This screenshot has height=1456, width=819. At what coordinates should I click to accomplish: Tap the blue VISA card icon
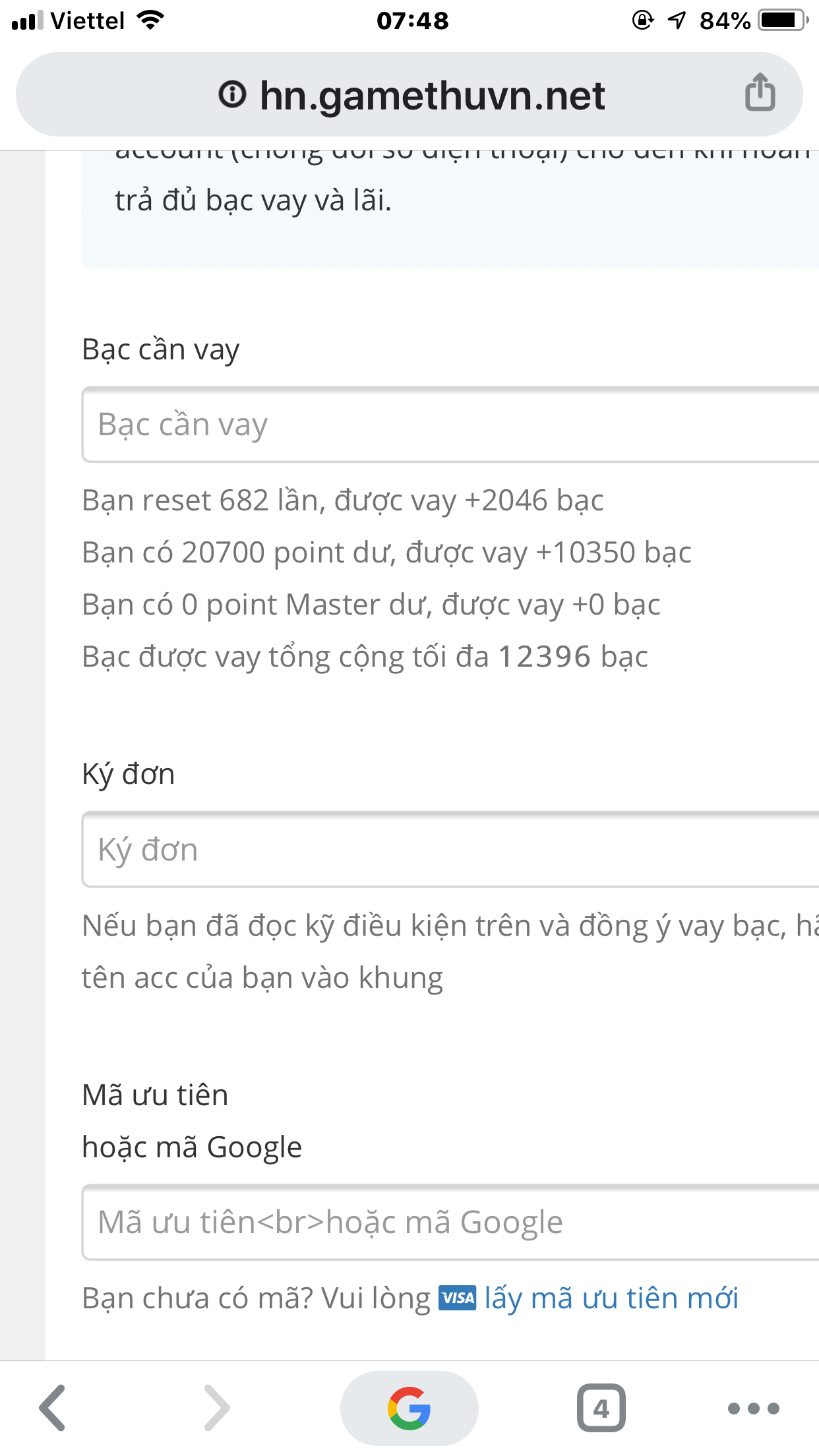pos(457,1298)
